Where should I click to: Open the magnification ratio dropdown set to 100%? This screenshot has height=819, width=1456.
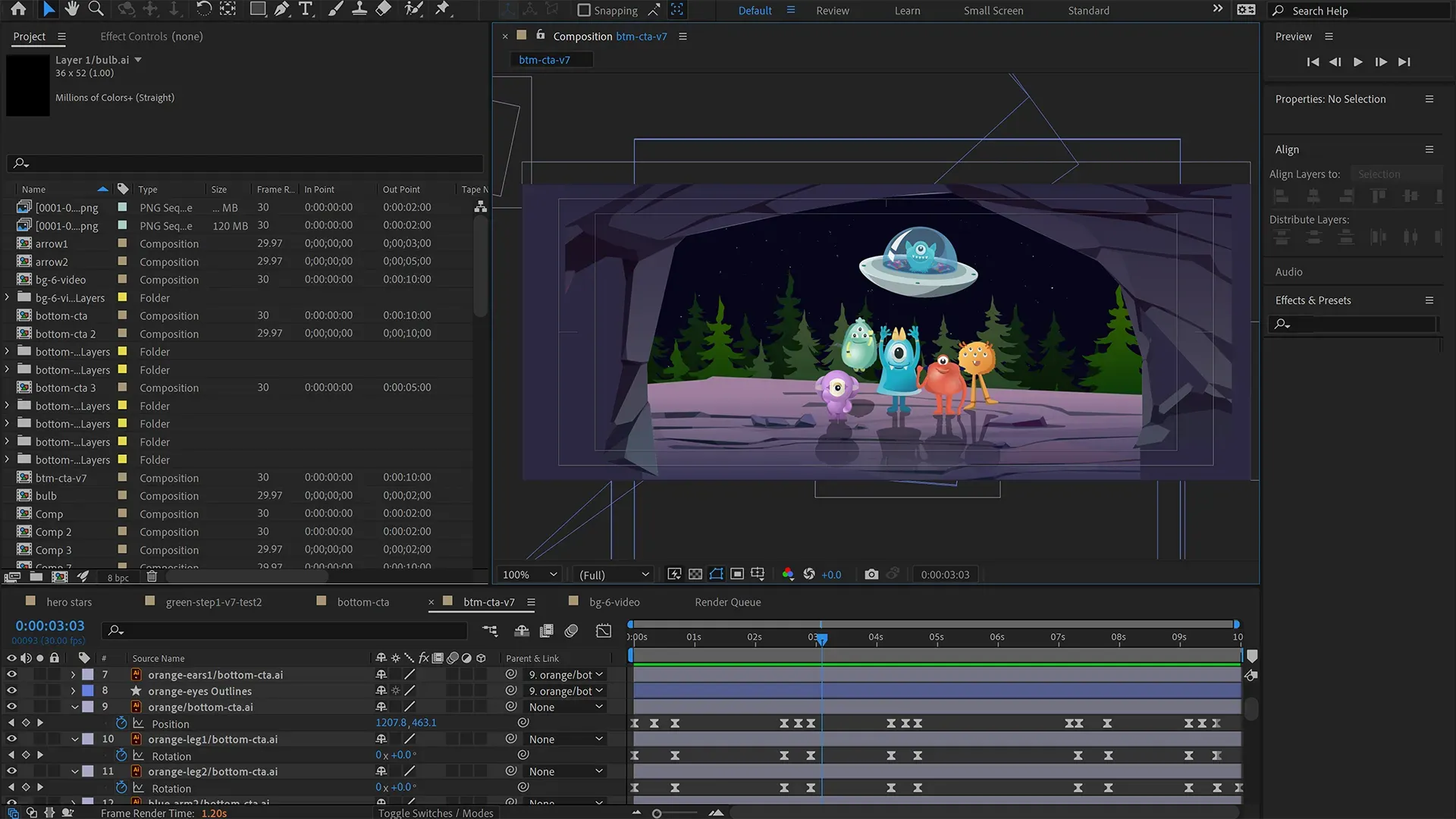pyautogui.click(x=529, y=574)
